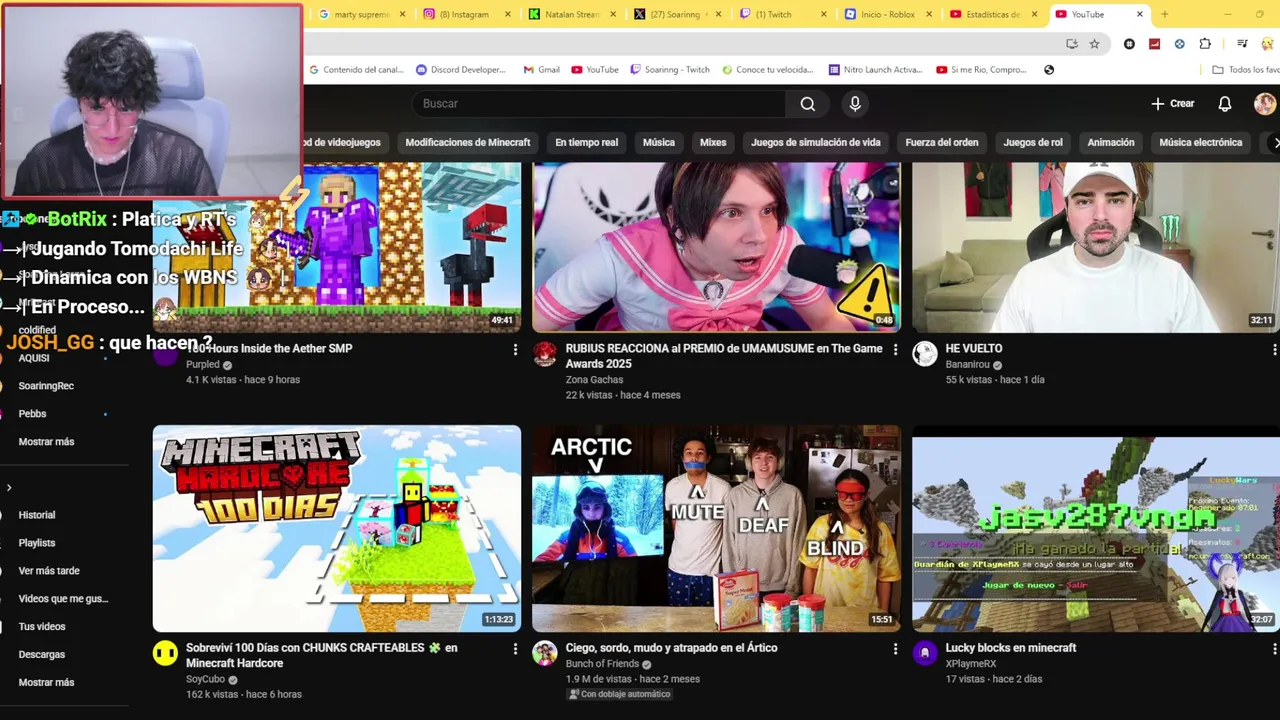Open a new browser tab

click(1164, 14)
